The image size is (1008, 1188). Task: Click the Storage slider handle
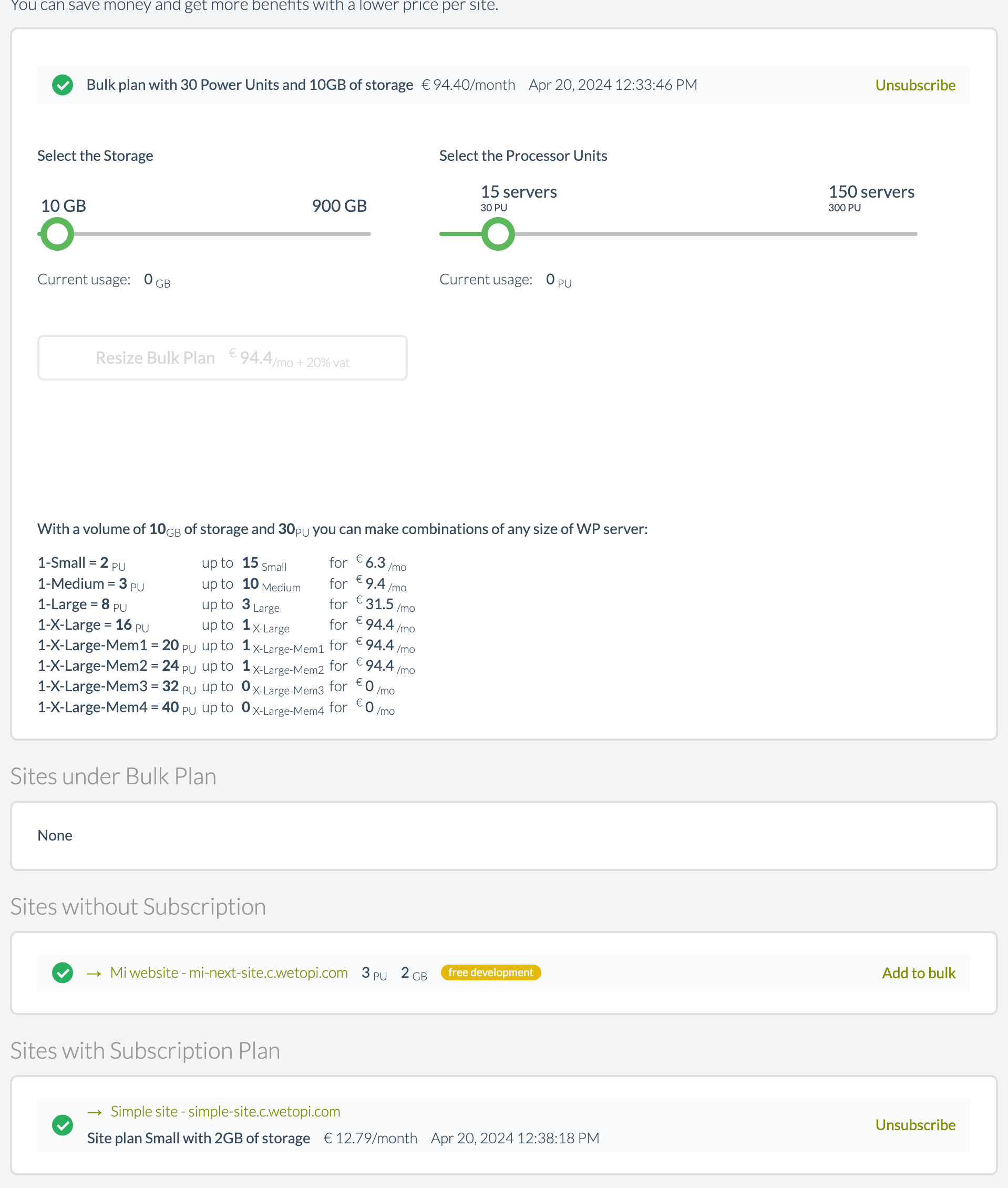[x=57, y=234]
